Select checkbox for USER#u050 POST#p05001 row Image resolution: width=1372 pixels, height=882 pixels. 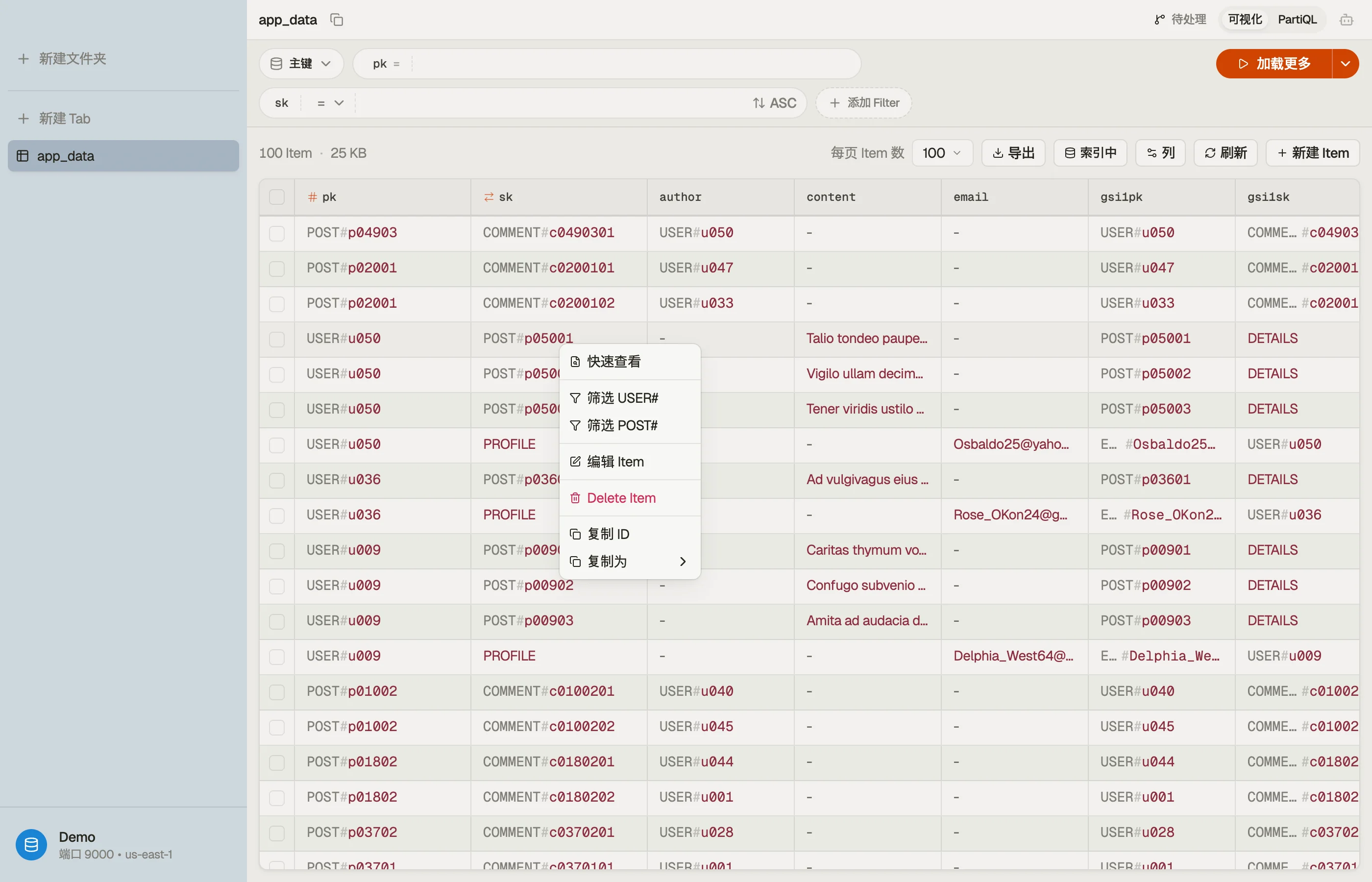[276, 339]
